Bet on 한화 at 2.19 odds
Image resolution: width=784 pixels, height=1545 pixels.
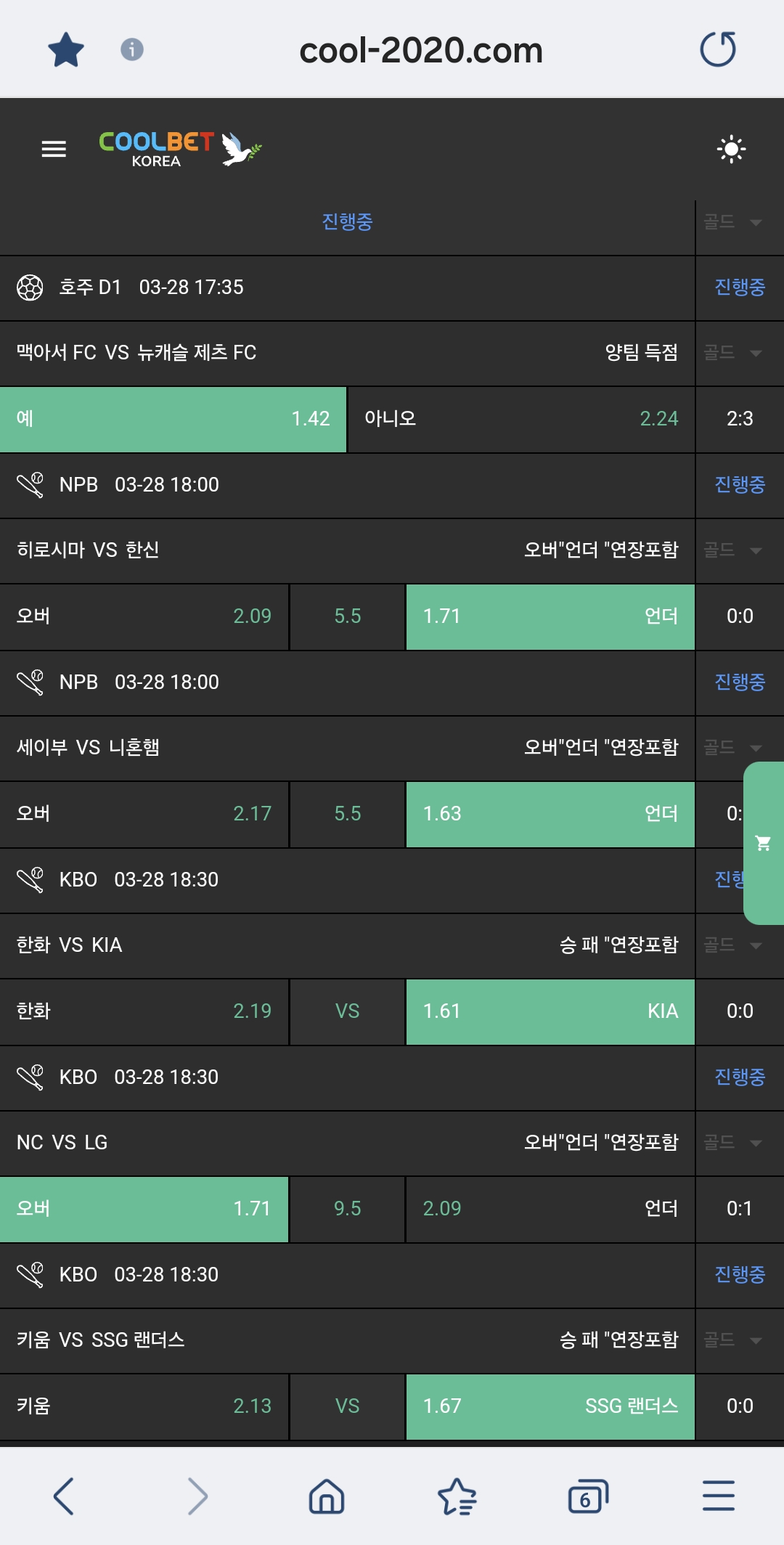[x=144, y=1011]
